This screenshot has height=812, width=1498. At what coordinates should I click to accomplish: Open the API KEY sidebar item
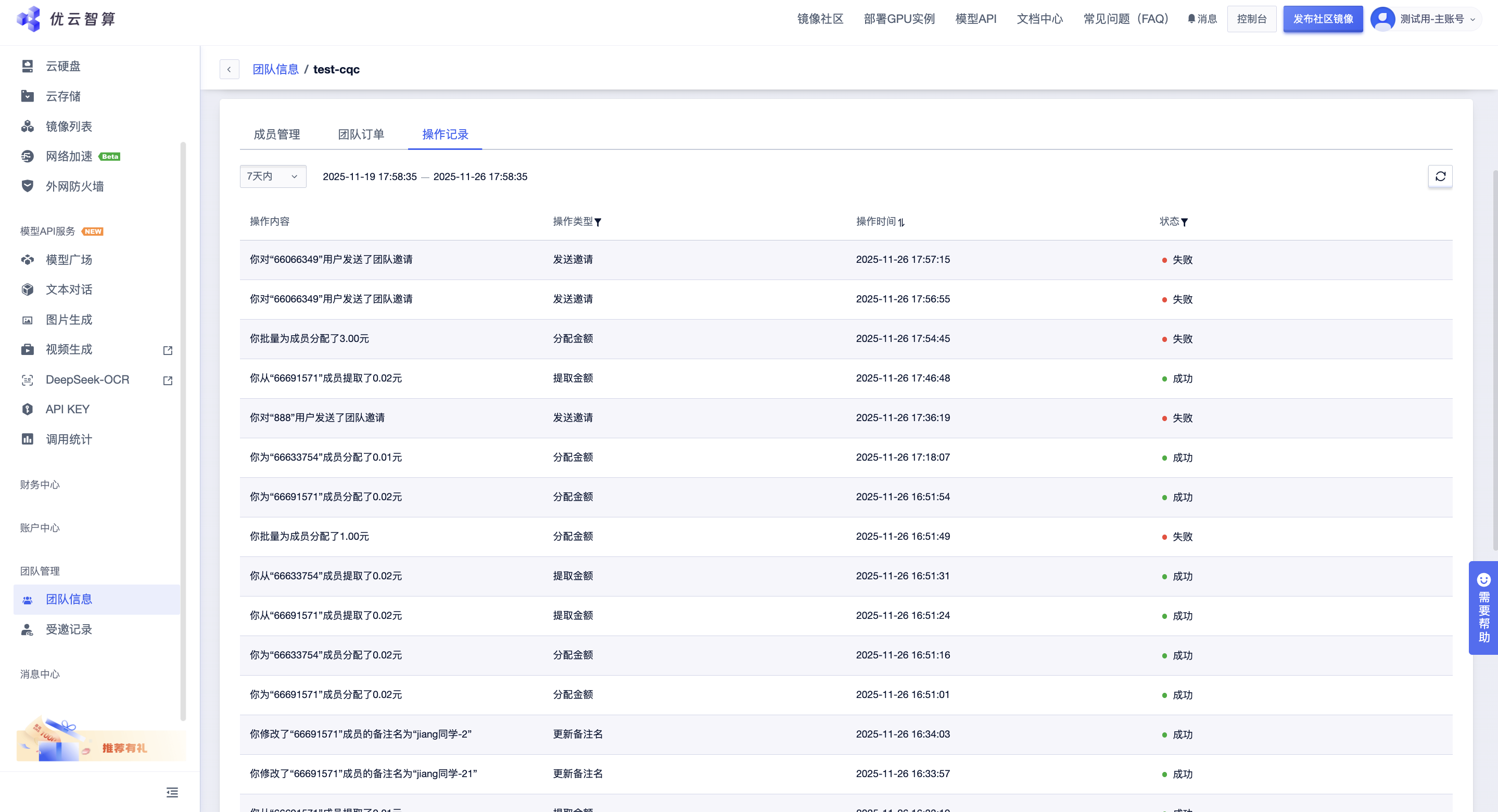pos(68,409)
